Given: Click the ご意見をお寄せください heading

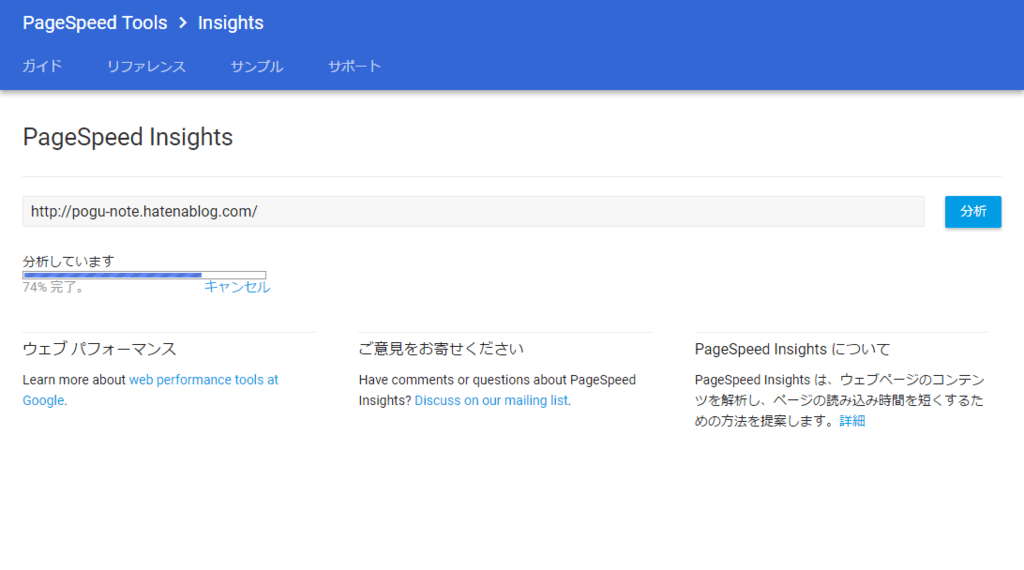Looking at the screenshot, I should tap(441, 349).
